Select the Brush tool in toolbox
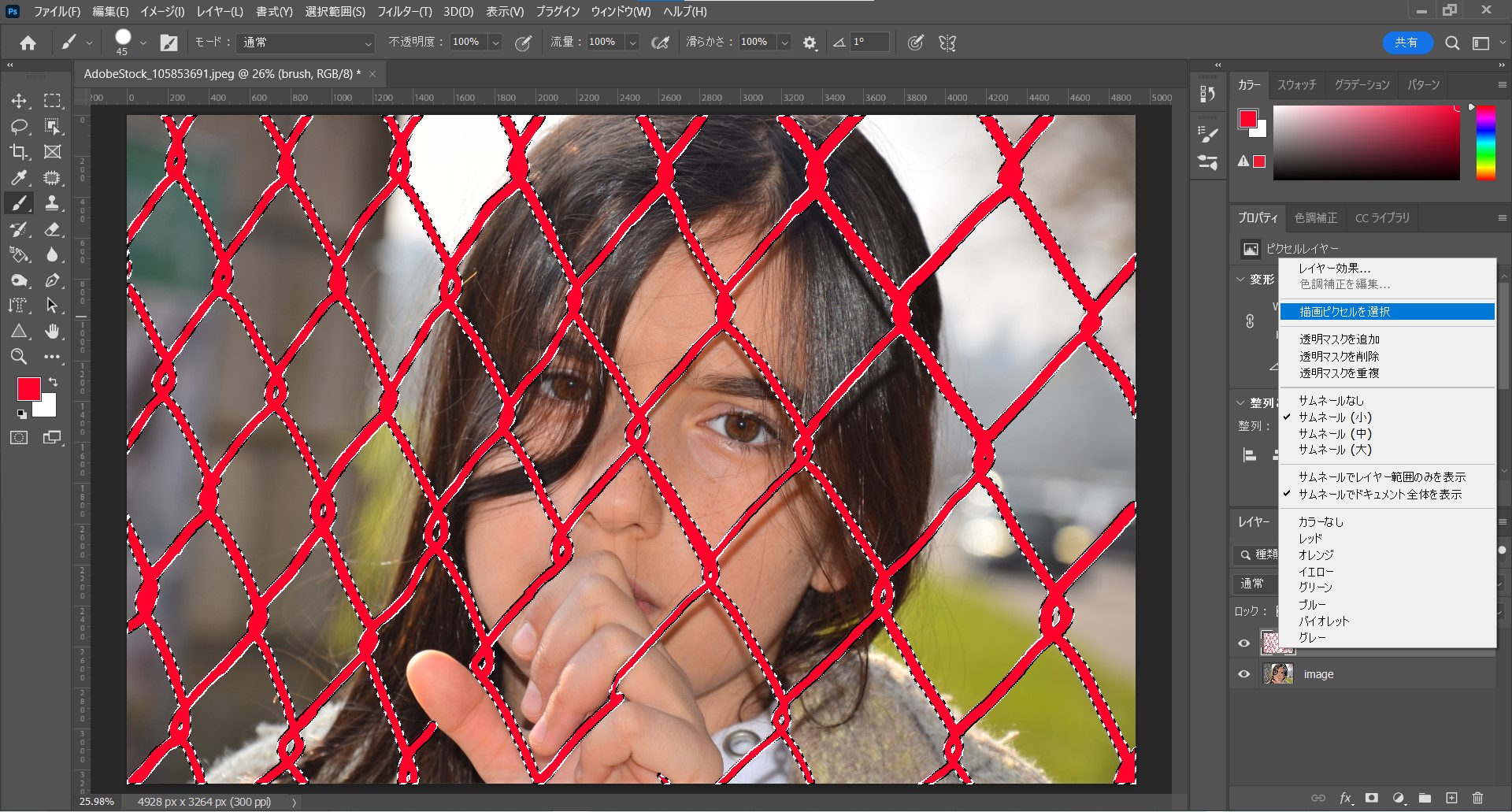This screenshot has width=1512, height=812. coord(19,203)
